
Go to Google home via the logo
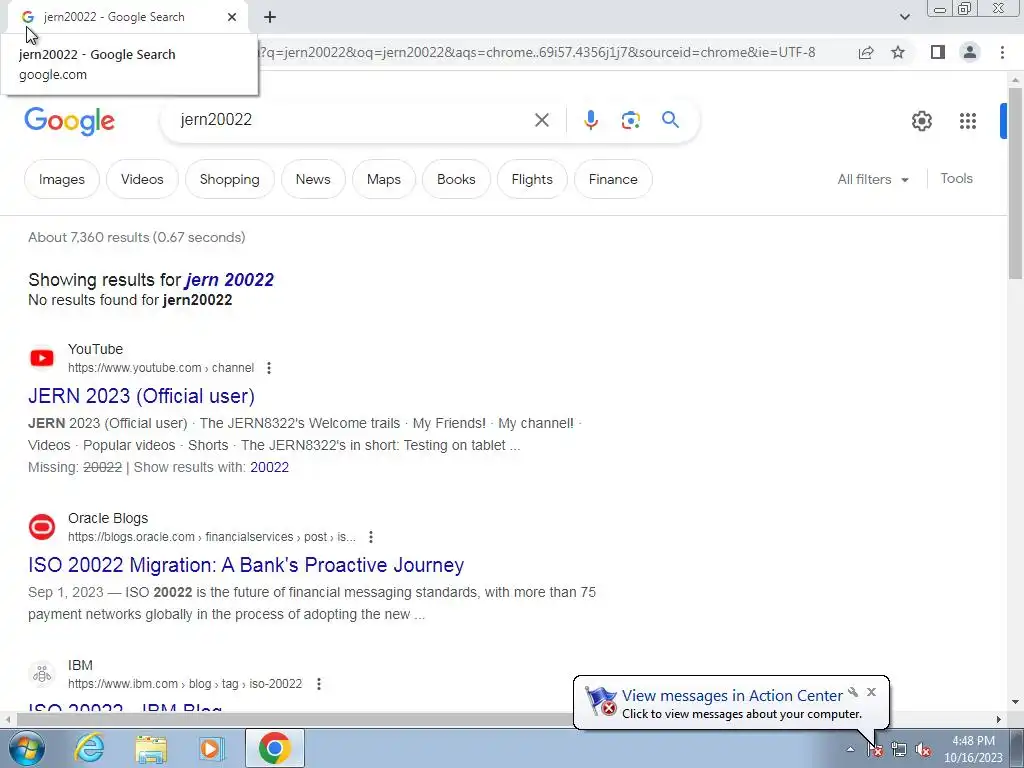pyautogui.click(x=70, y=121)
